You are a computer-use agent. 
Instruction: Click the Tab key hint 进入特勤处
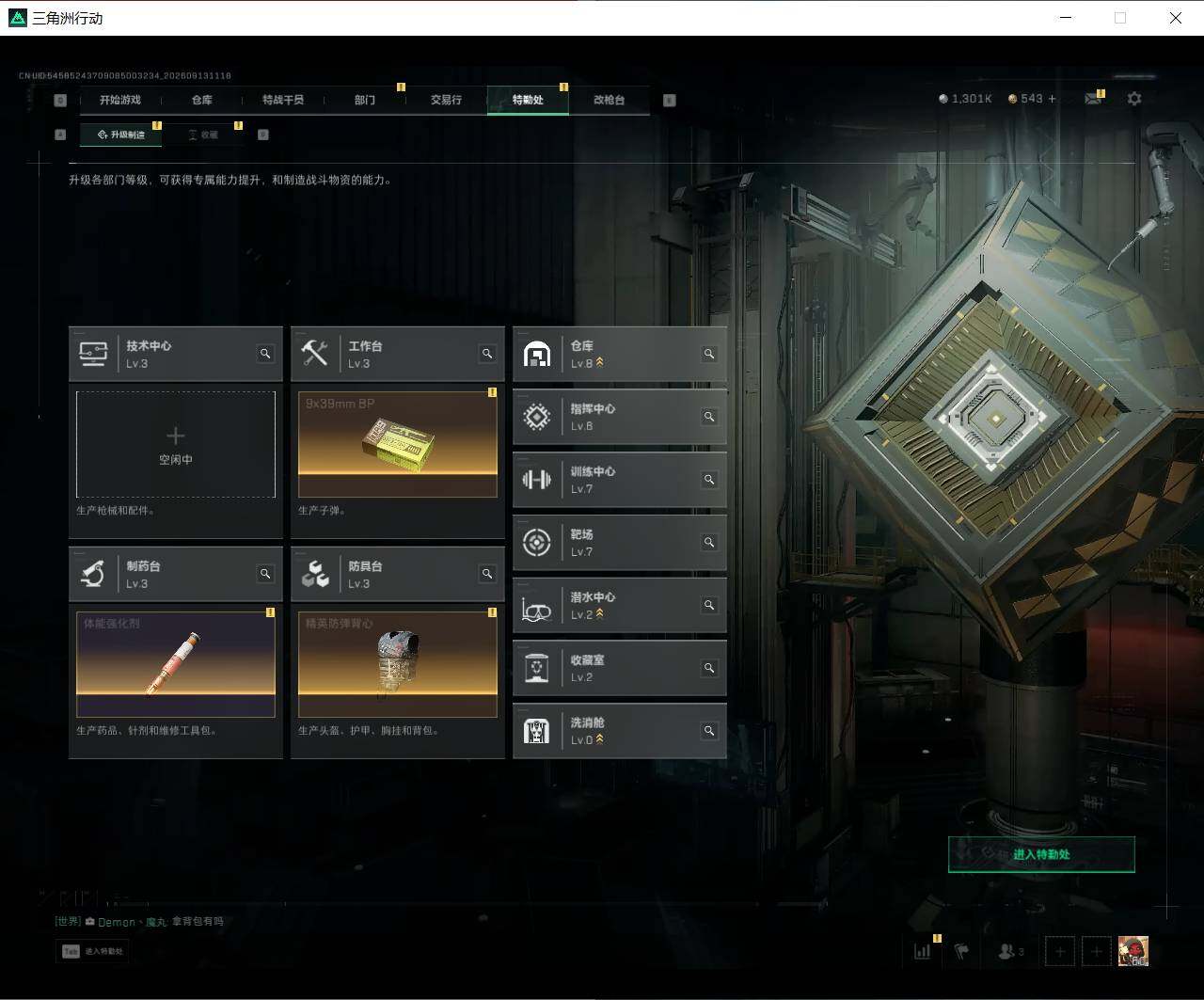click(x=92, y=951)
